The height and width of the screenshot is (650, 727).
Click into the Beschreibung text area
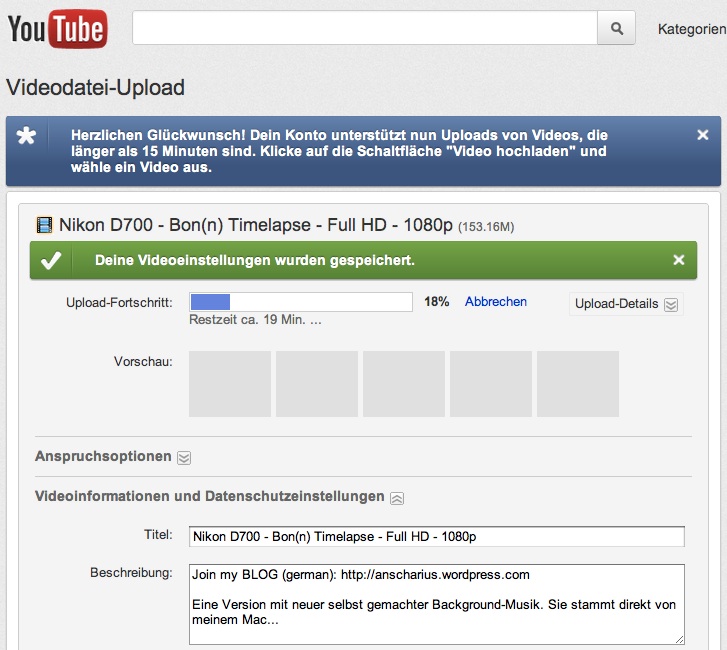pyautogui.click(x=436, y=604)
